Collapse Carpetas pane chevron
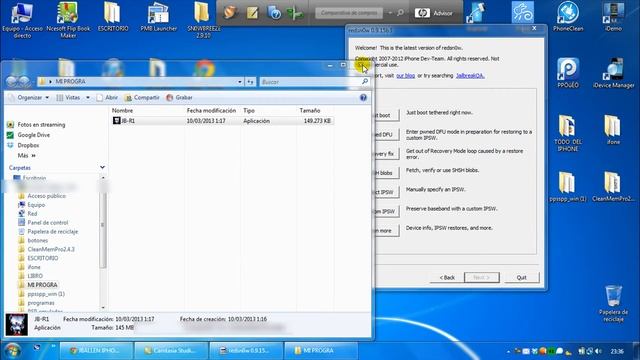The height and width of the screenshot is (360, 640). point(102,167)
